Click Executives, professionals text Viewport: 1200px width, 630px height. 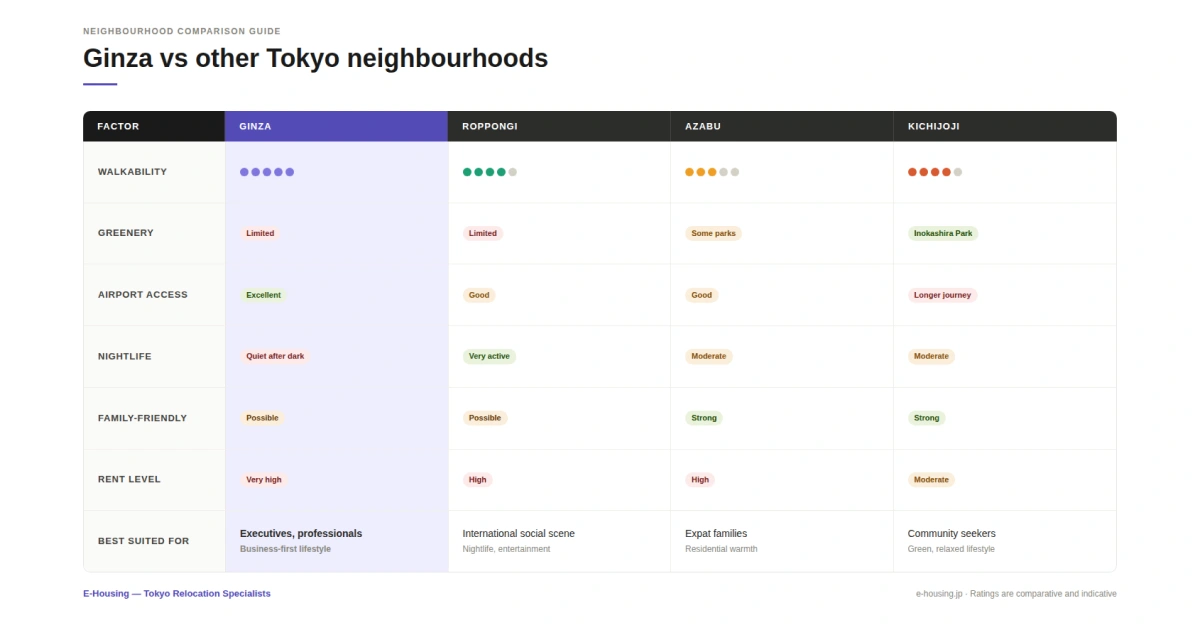[x=301, y=533]
